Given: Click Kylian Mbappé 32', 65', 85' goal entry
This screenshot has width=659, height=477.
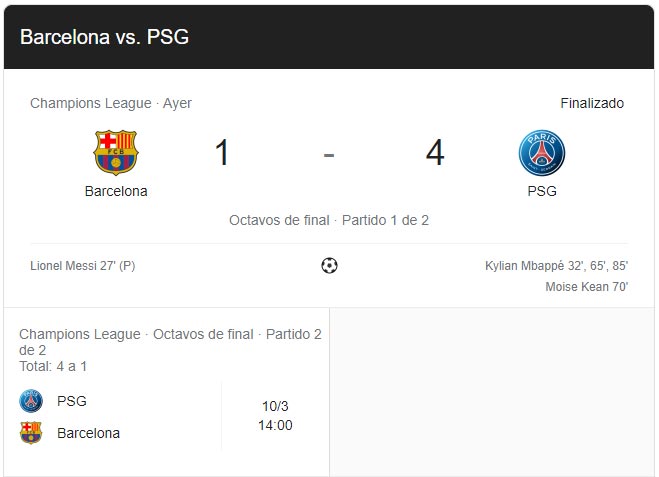Looking at the screenshot, I should (x=556, y=266).
